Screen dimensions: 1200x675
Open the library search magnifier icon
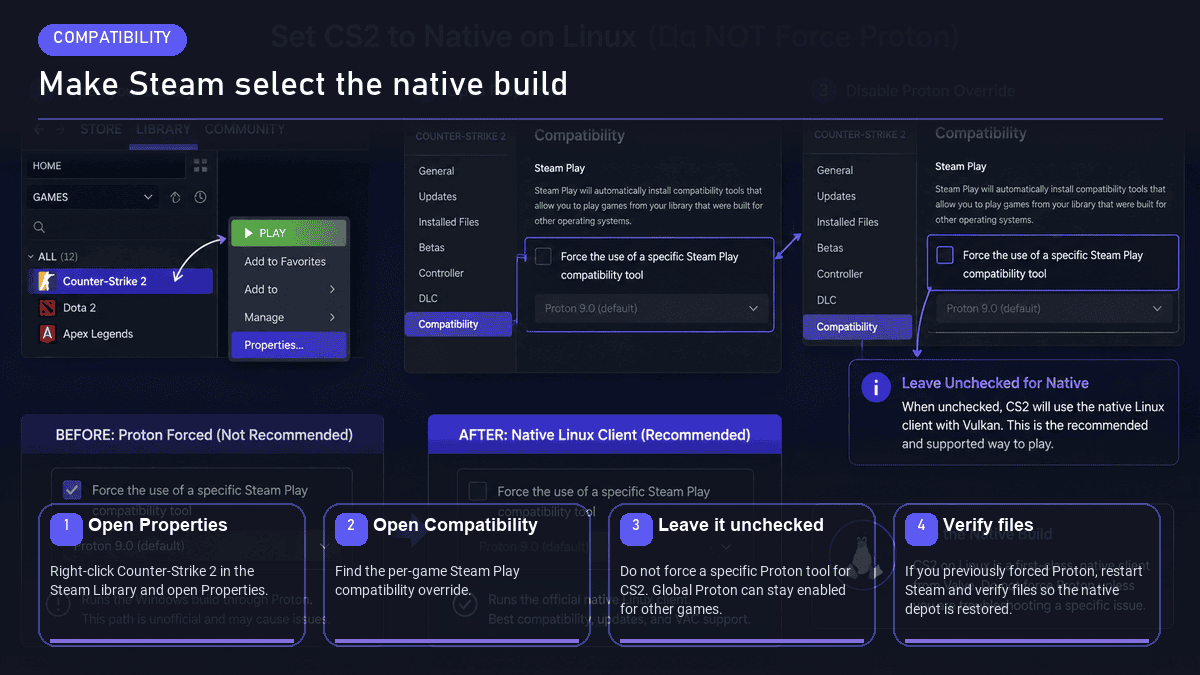coord(40,227)
